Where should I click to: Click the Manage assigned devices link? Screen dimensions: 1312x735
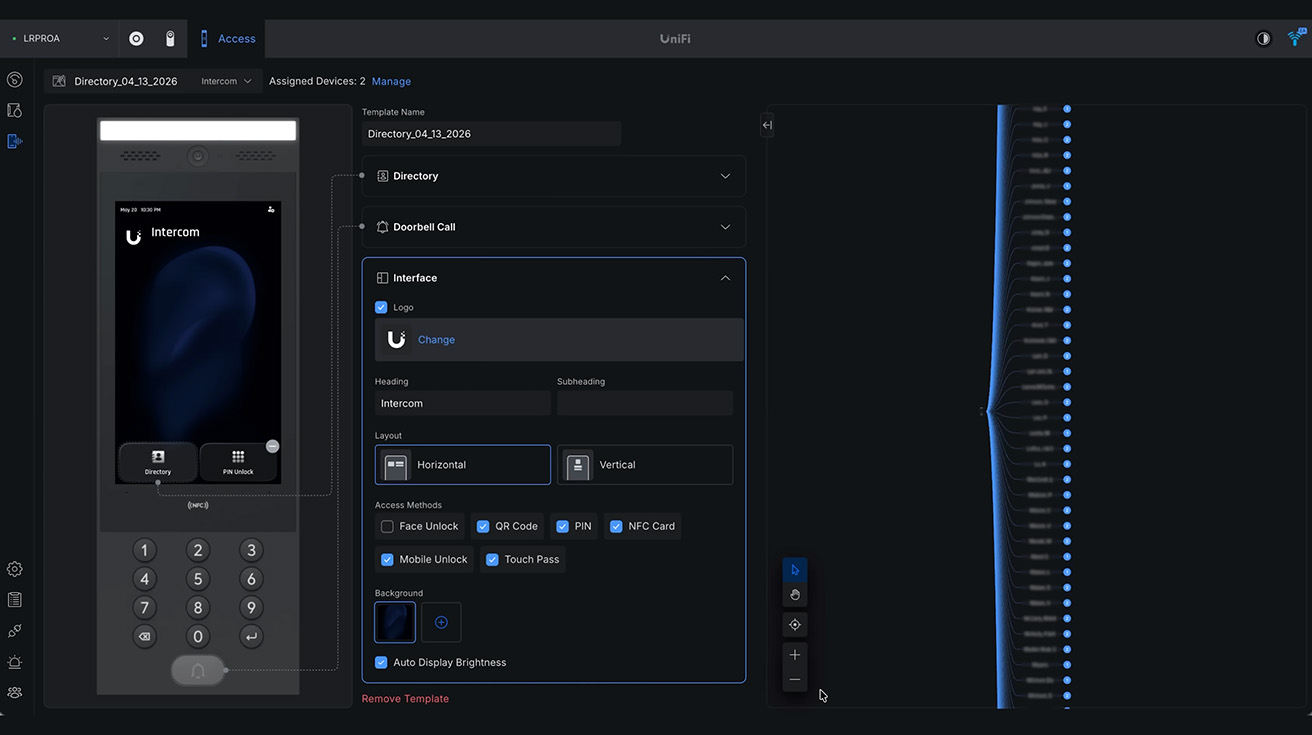click(x=391, y=81)
